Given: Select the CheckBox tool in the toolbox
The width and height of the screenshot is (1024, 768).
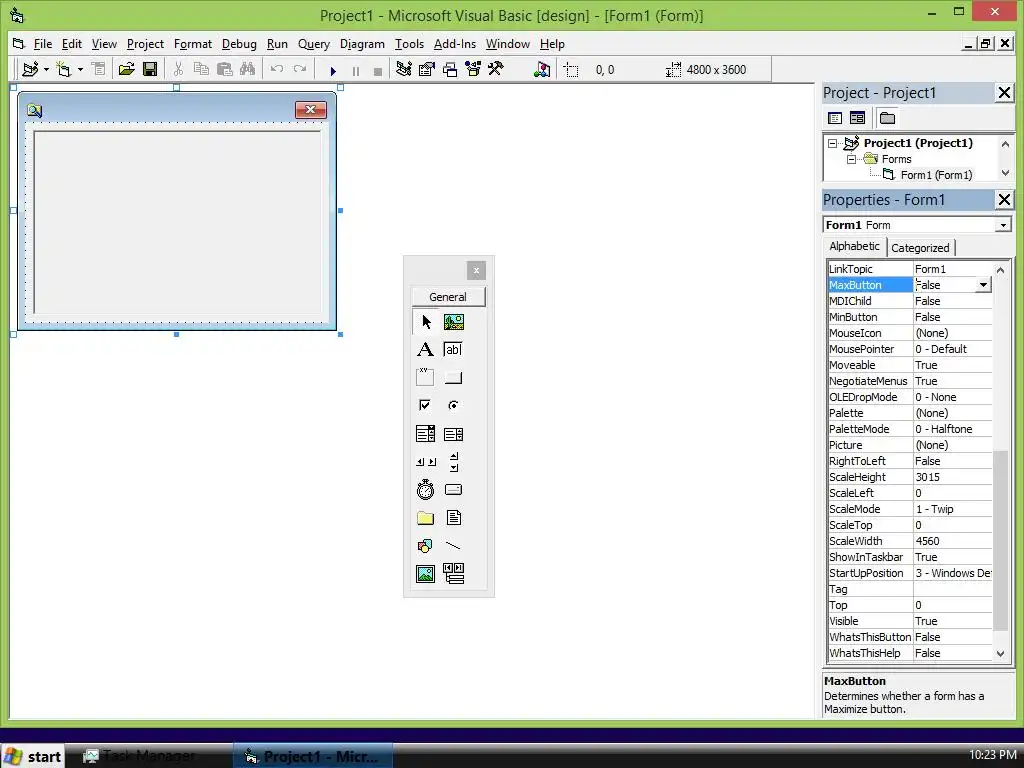Looking at the screenshot, I should pyautogui.click(x=426, y=406).
